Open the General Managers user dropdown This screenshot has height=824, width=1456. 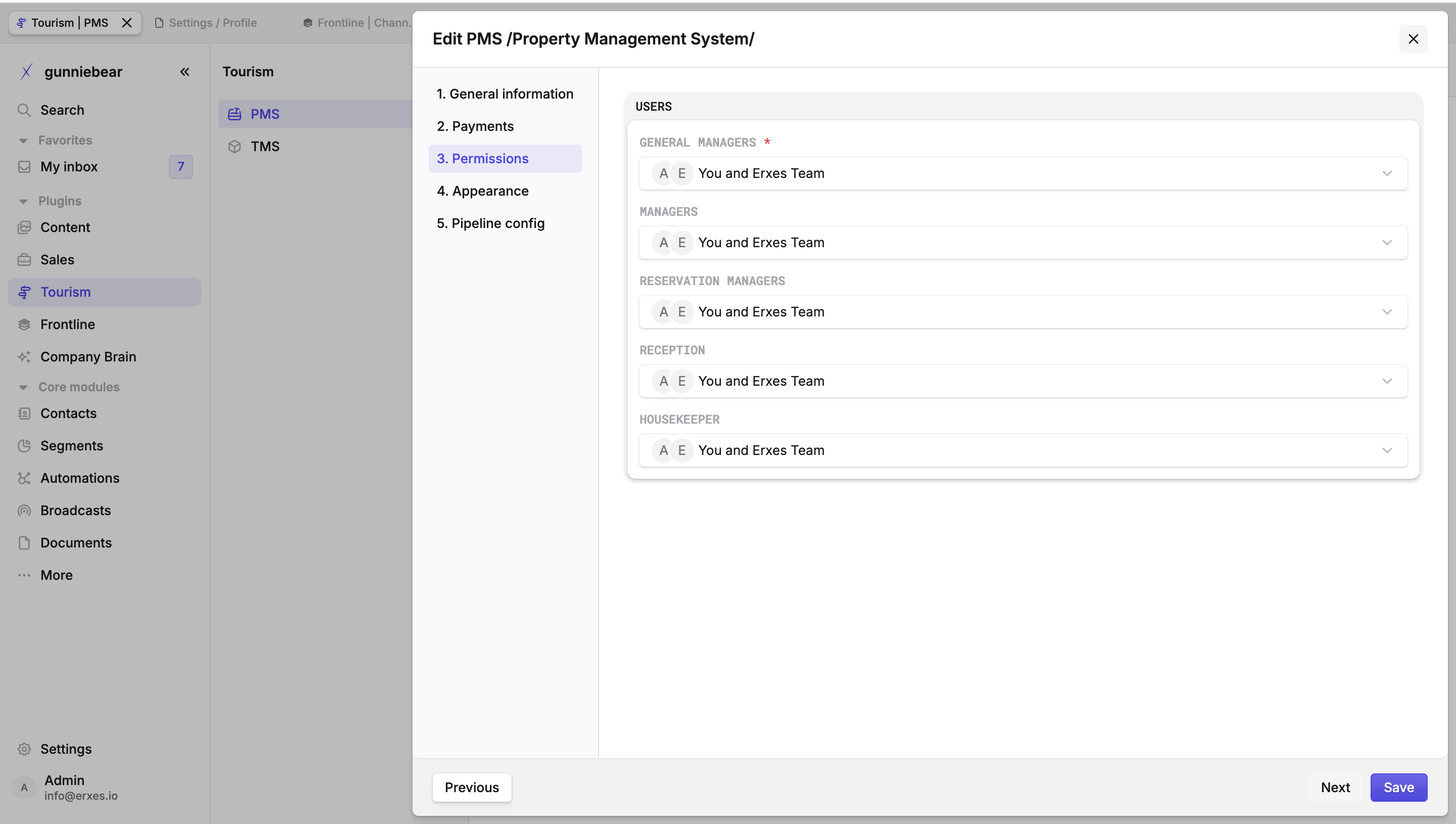(x=1023, y=173)
